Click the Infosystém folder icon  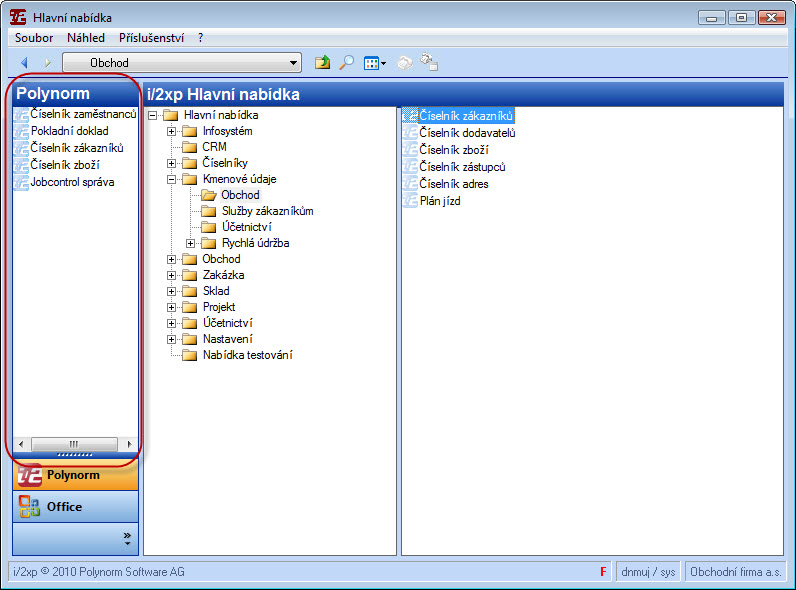click(x=189, y=132)
